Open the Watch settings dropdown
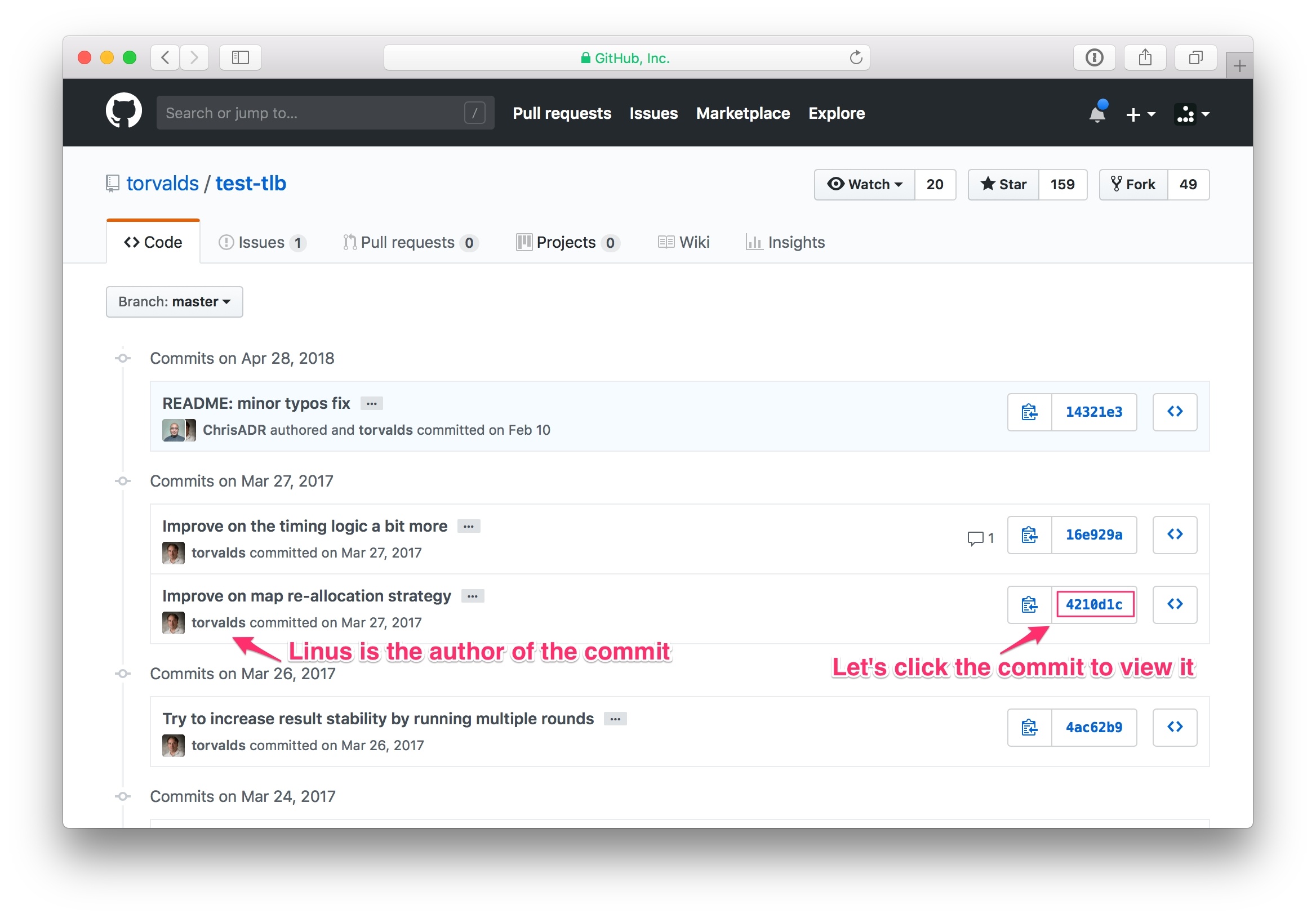1316x918 pixels. tap(864, 184)
